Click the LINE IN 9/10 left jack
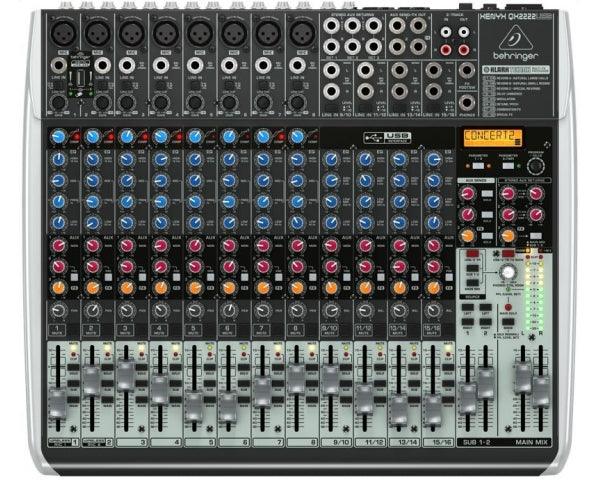600x480 pixels. [331, 71]
